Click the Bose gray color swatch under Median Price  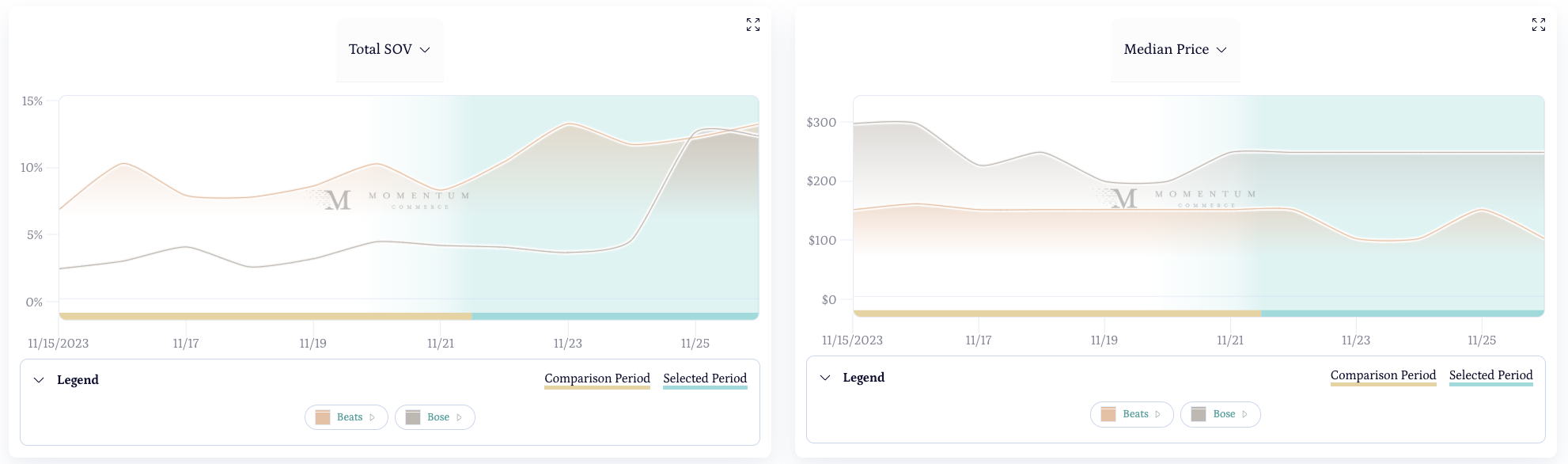click(x=1199, y=414)
